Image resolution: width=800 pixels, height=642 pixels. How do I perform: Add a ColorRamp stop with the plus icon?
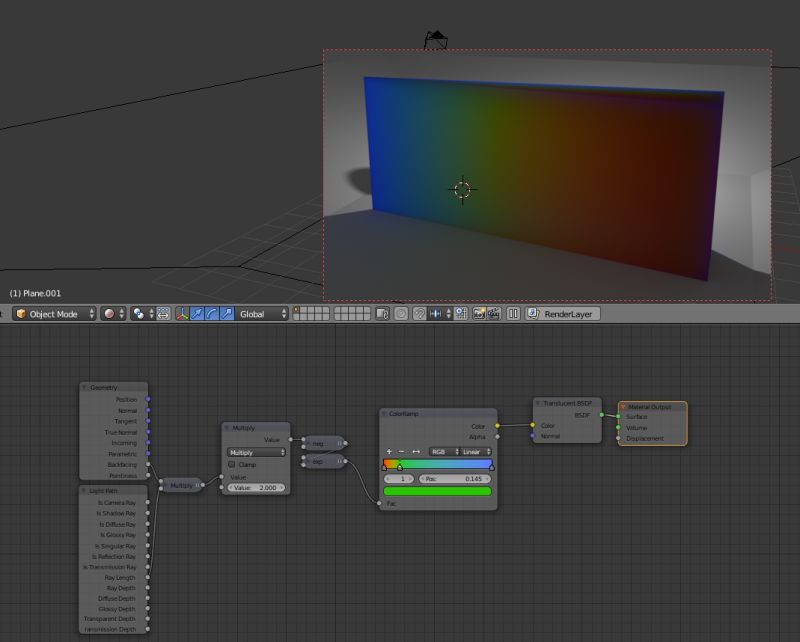tap(389, 452)
